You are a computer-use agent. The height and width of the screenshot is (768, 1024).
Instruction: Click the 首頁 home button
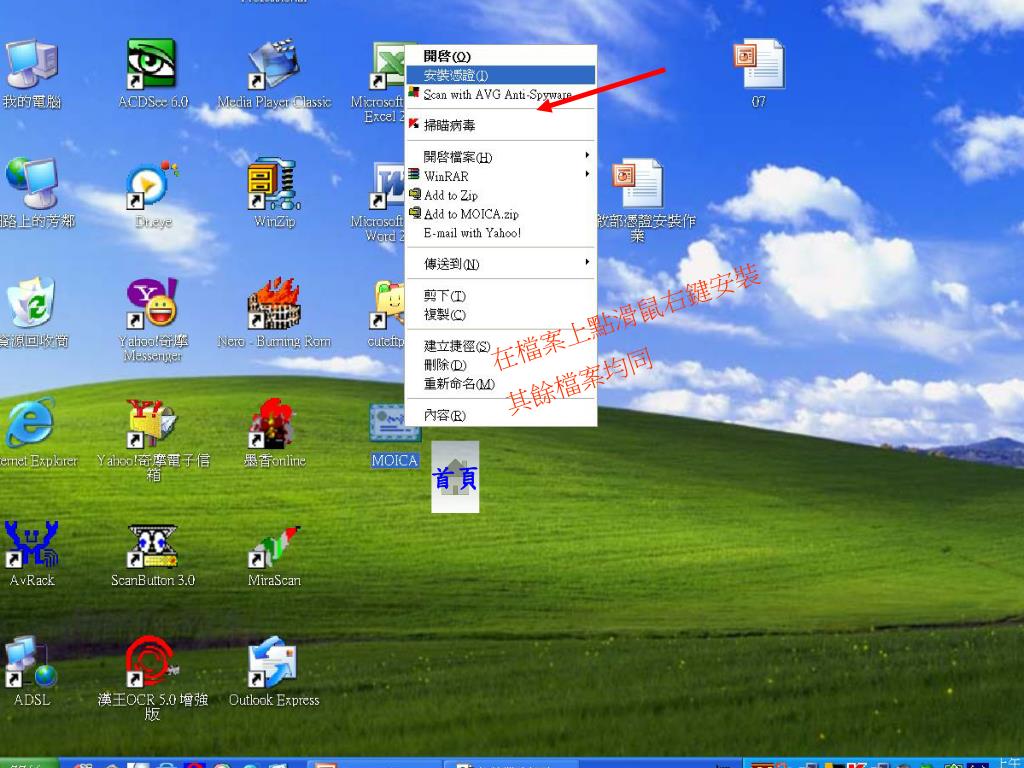(455, 477)
